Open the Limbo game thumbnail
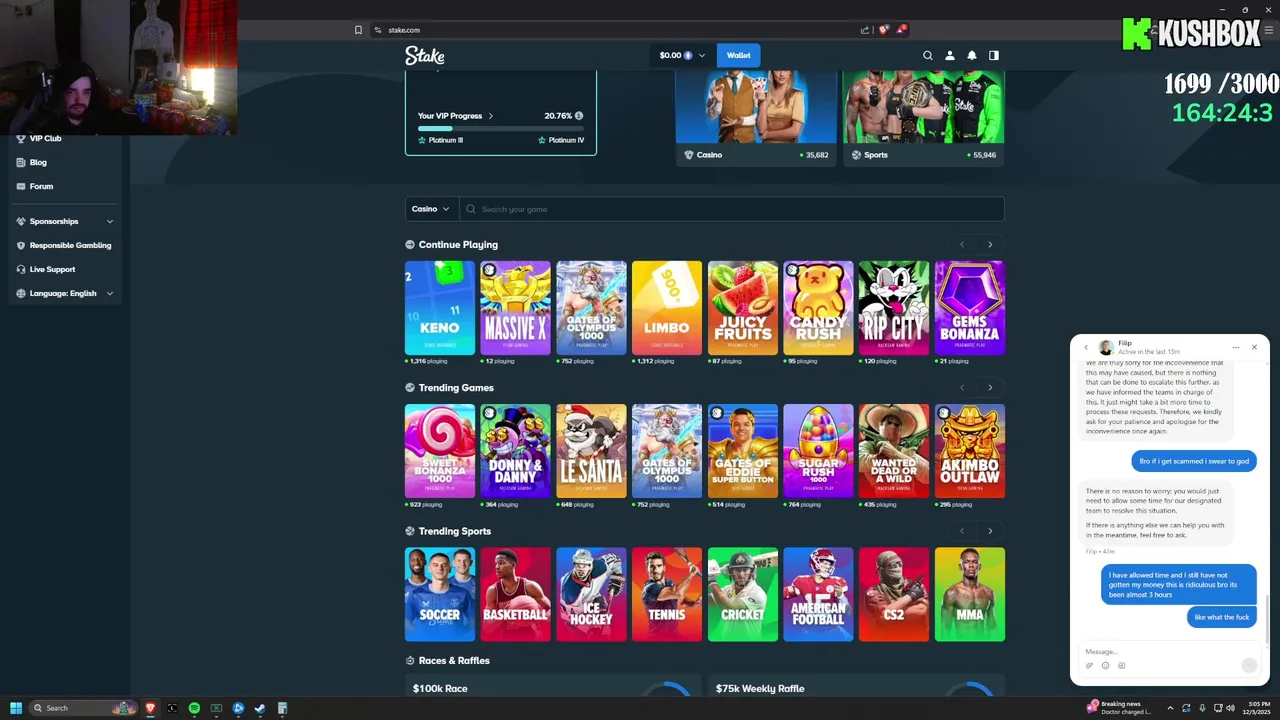The image size is (1280, 720). (x=667, y=308)
